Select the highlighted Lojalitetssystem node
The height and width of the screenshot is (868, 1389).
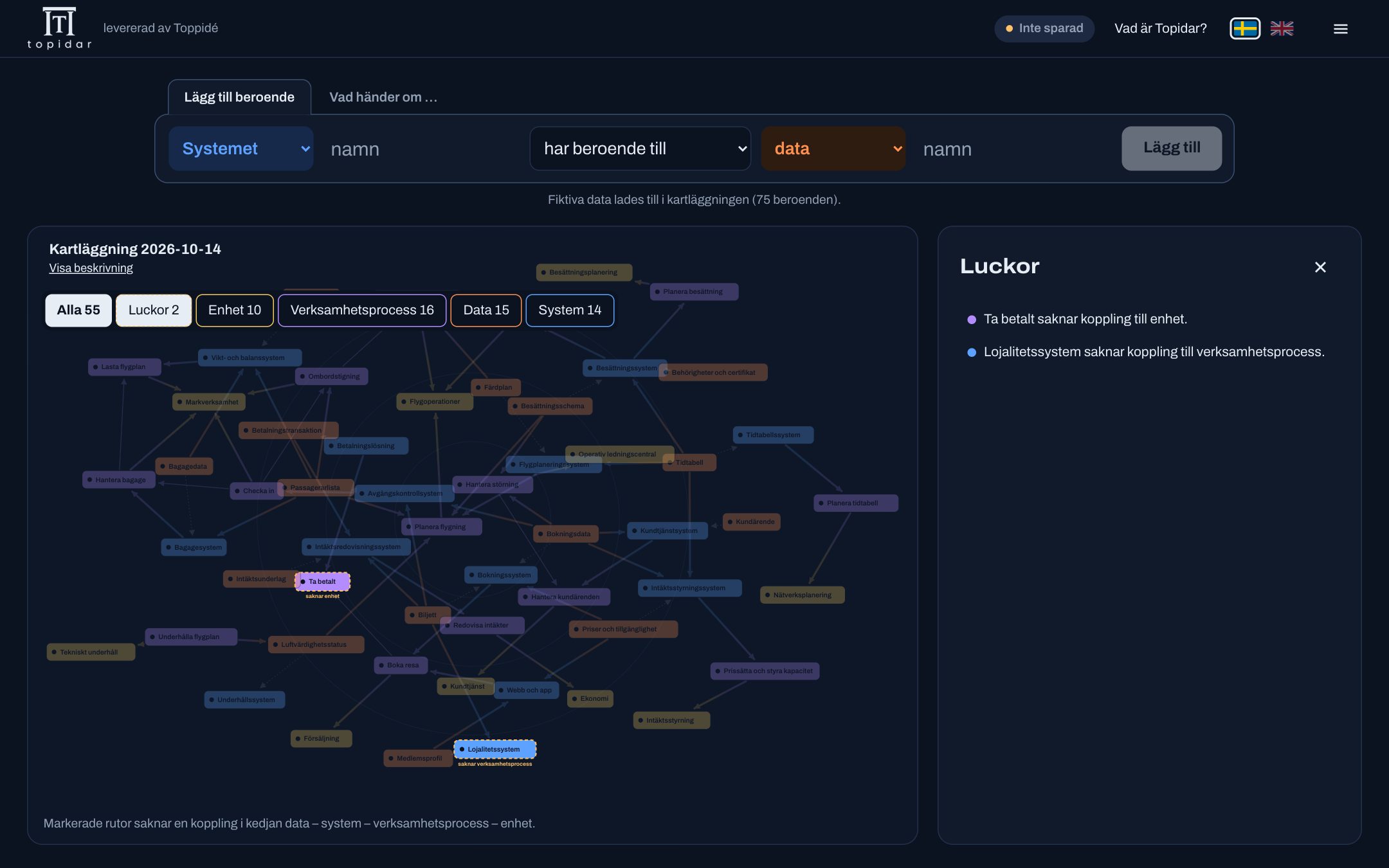click(x=495, y=749)
